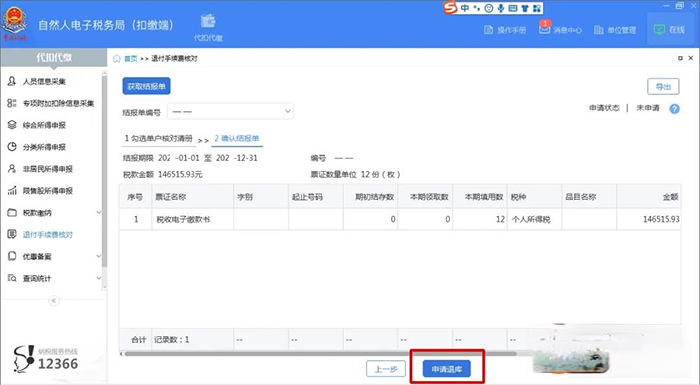Click the Sogou S input method logo
The image size is (700, 385).
pyautogui.click(x=450, y=8)
